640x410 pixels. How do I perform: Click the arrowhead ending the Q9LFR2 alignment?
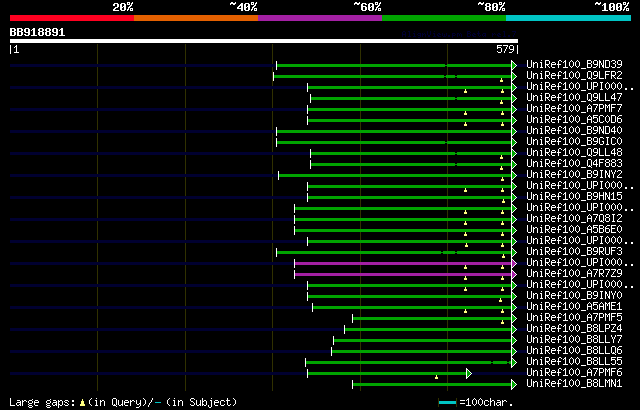pyautogui.click(x=514, y=76)
